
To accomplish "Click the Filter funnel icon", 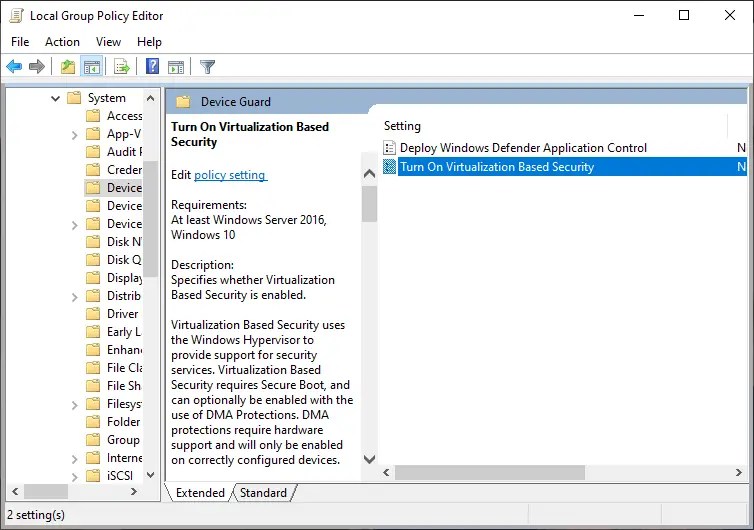I will click(207, 67).
